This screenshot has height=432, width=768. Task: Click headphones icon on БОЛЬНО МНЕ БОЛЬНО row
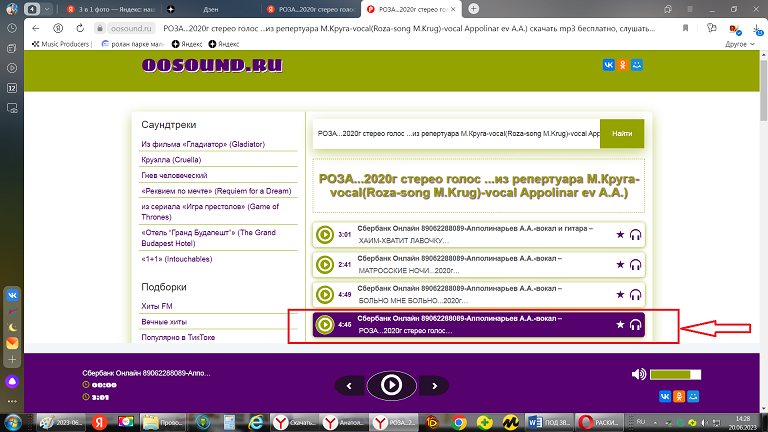pyautogui.click(x=635, y=294)
